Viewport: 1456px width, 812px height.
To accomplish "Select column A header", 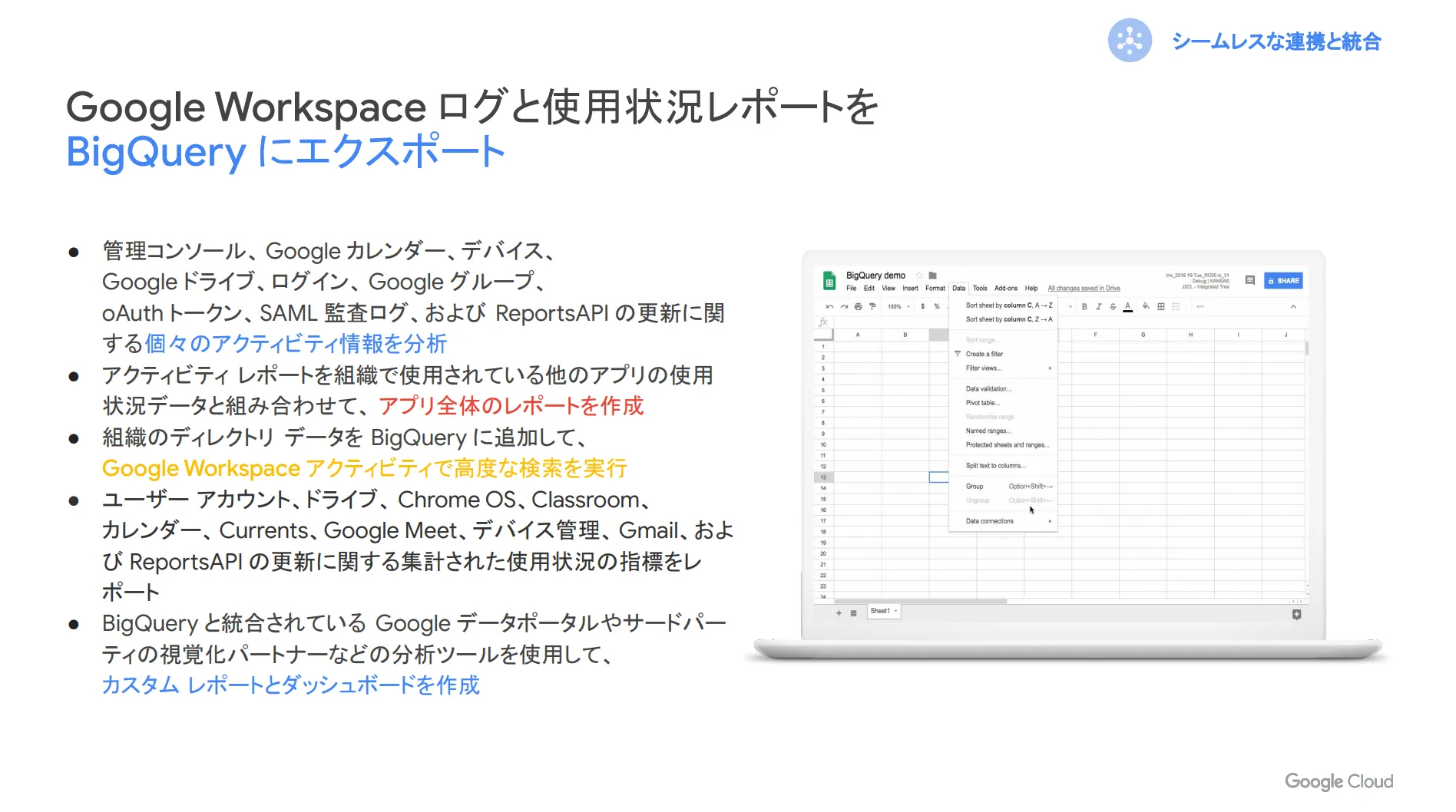I will pos(858,335).
